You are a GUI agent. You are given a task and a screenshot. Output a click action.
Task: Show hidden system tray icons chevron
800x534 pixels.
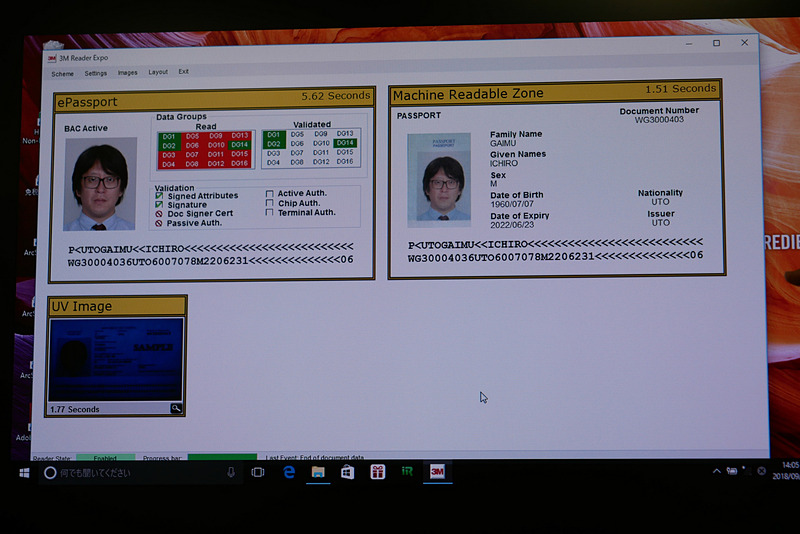pos(716,471)
